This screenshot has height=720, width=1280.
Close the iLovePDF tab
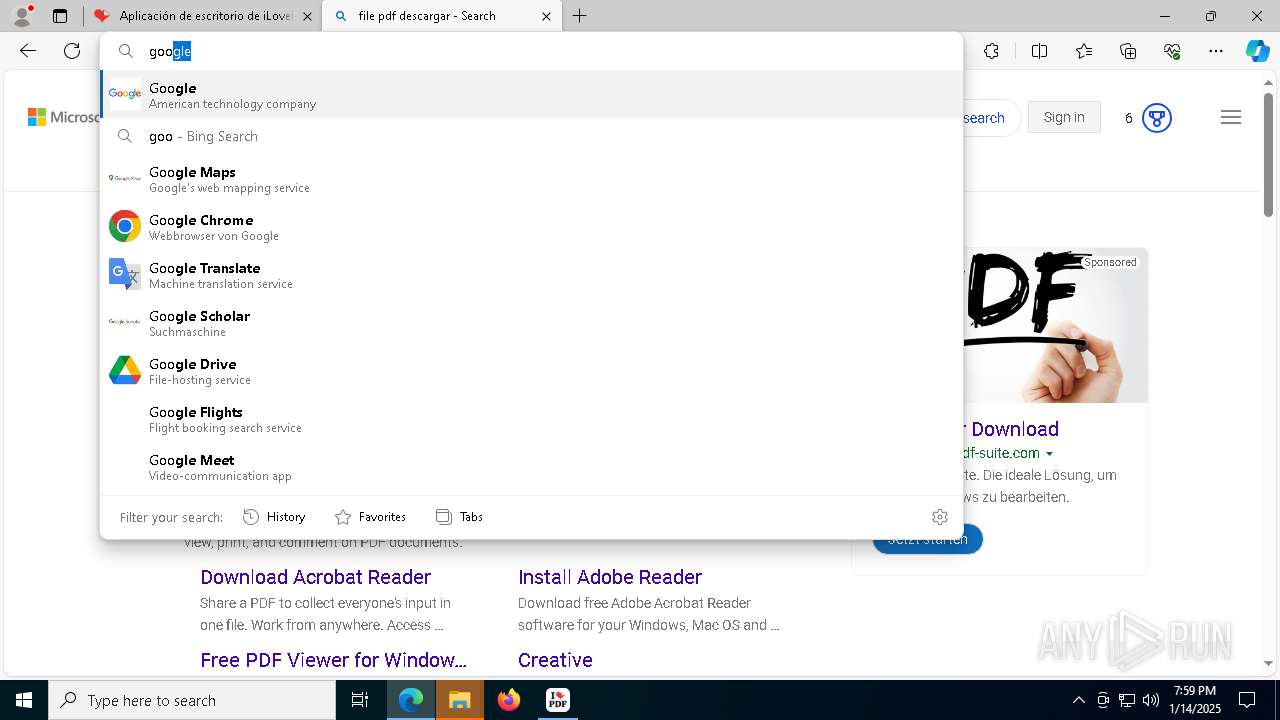(307, 16)
